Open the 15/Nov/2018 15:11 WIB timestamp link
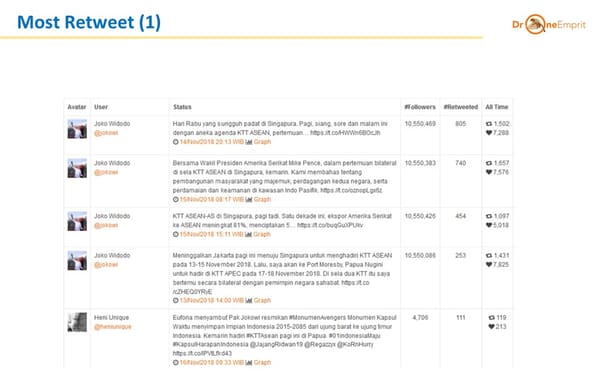 [x=212, y=234]
